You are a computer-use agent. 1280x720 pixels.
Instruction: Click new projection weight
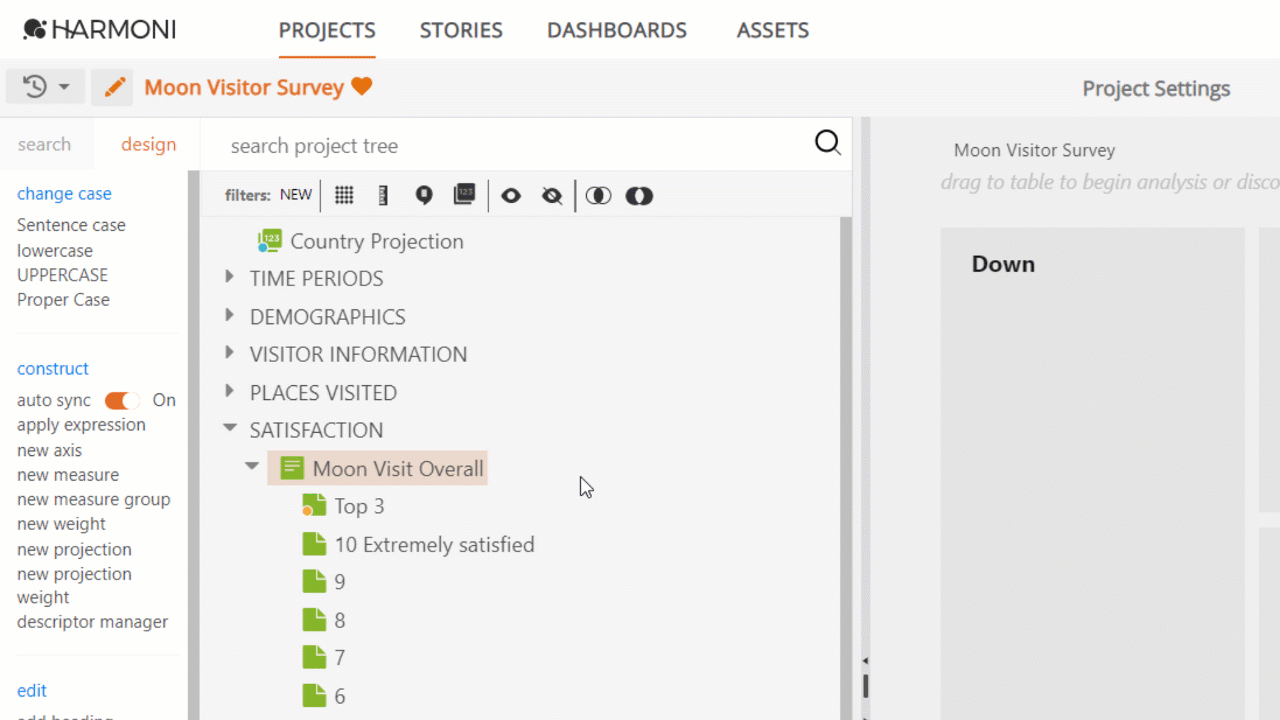click(74, 586)
